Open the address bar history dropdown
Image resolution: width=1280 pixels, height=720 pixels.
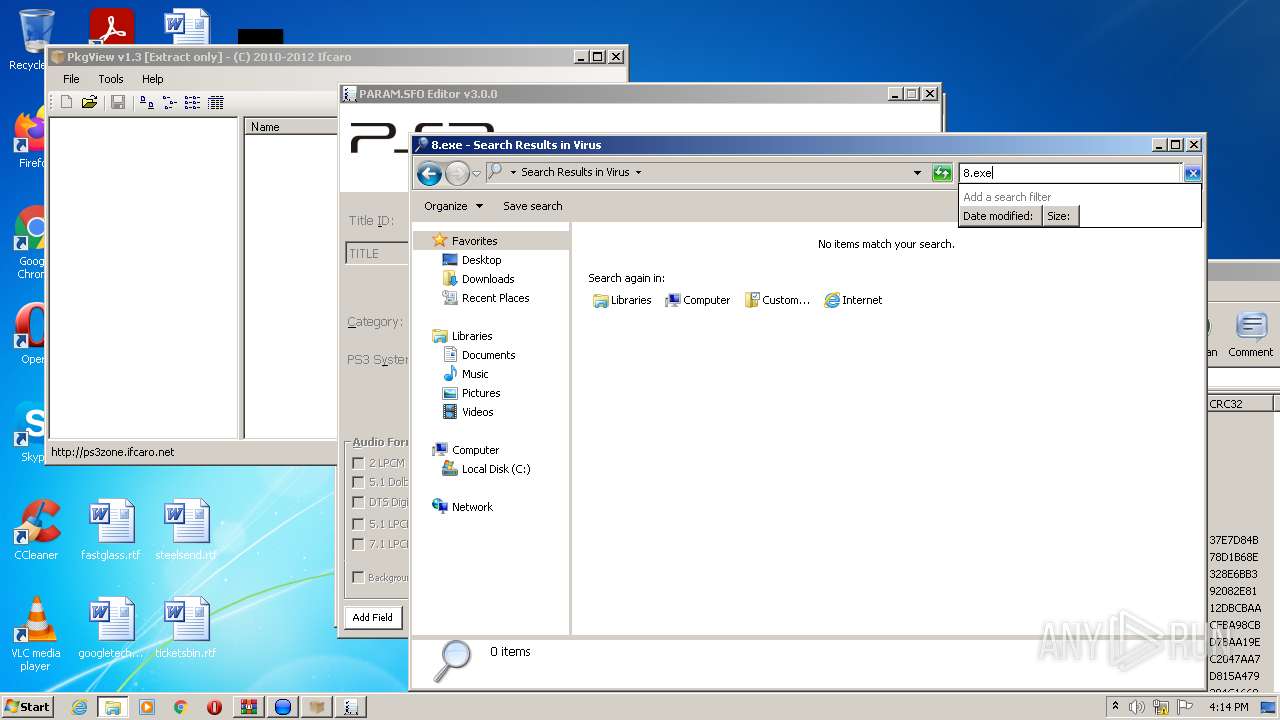pyautogui.click(x=917, y=173)
